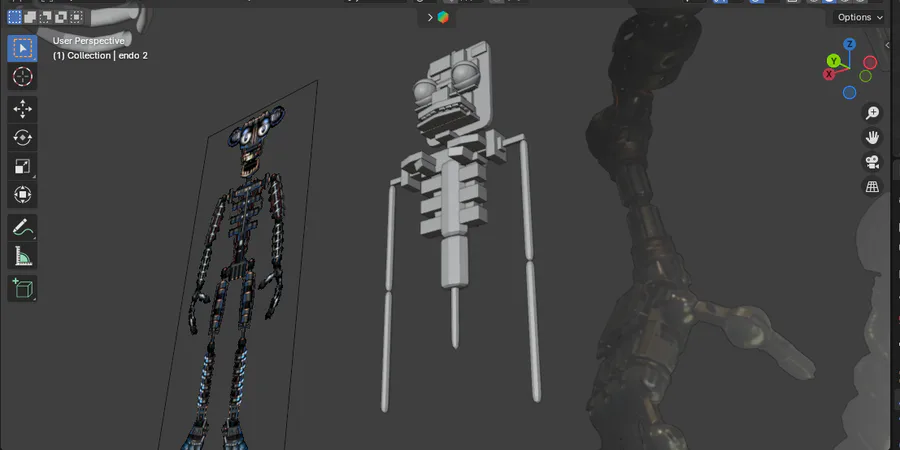The height and width of the screenshot is (450, 900).
Task: Click the red X axis on gizmo
Action: [x=829, y=74]
